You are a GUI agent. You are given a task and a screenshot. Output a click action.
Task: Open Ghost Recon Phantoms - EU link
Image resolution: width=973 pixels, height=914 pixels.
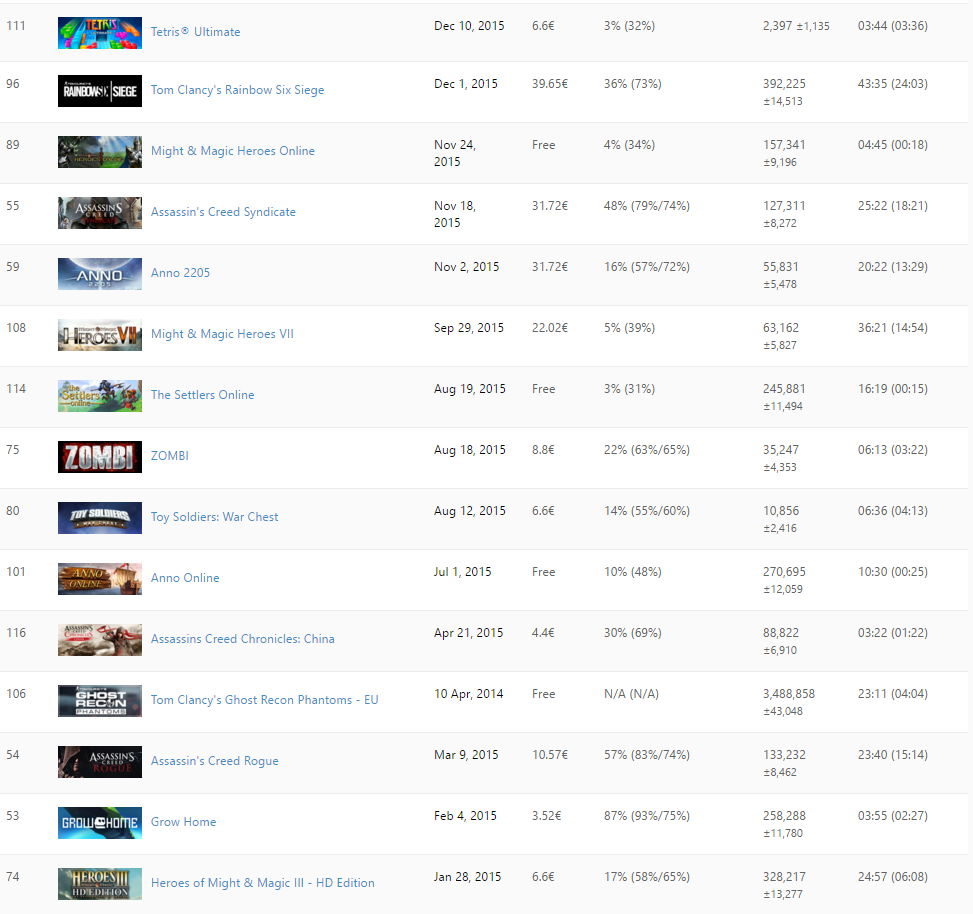tap(264, 700)
